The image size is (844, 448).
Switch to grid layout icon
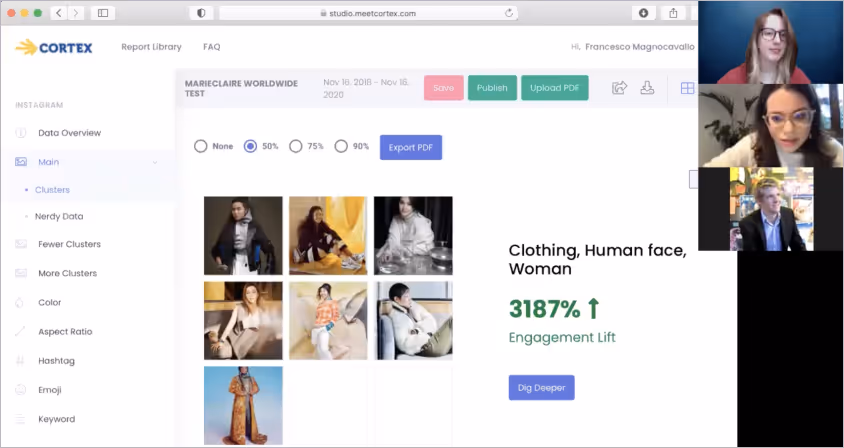[687, 88]
